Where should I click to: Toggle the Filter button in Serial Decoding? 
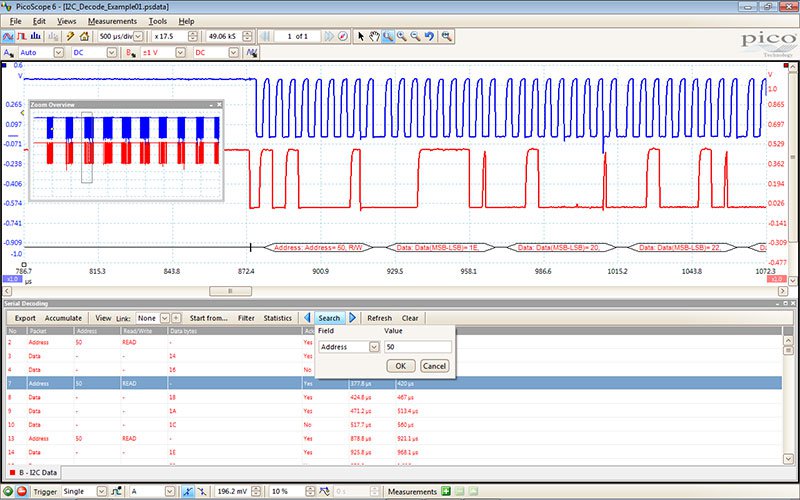tap(246, 318)
